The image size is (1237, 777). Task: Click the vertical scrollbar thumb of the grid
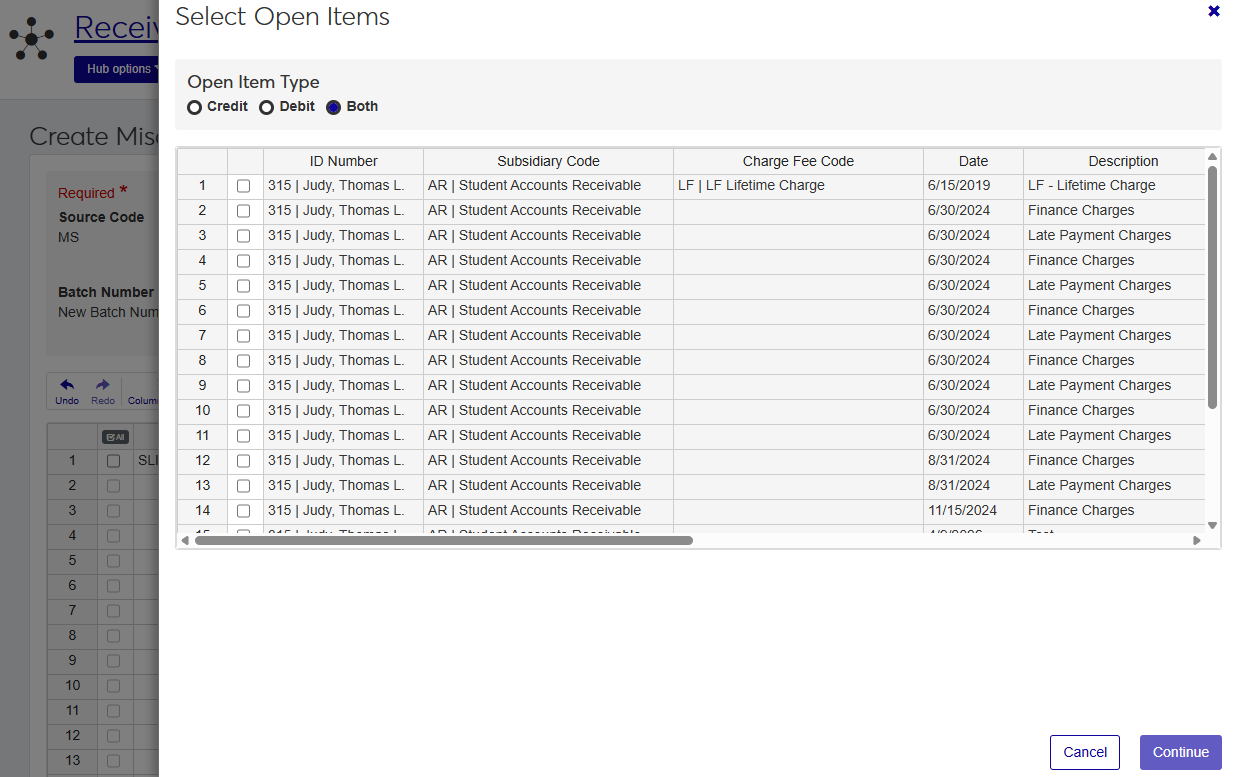(x=1212, y=287)
